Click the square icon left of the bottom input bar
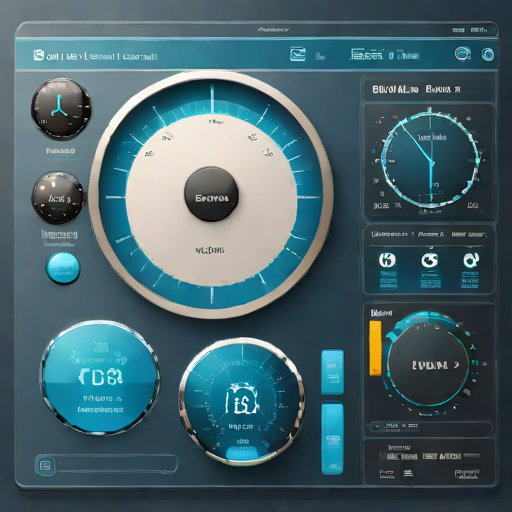512x512 pixels. pos(45,465)
